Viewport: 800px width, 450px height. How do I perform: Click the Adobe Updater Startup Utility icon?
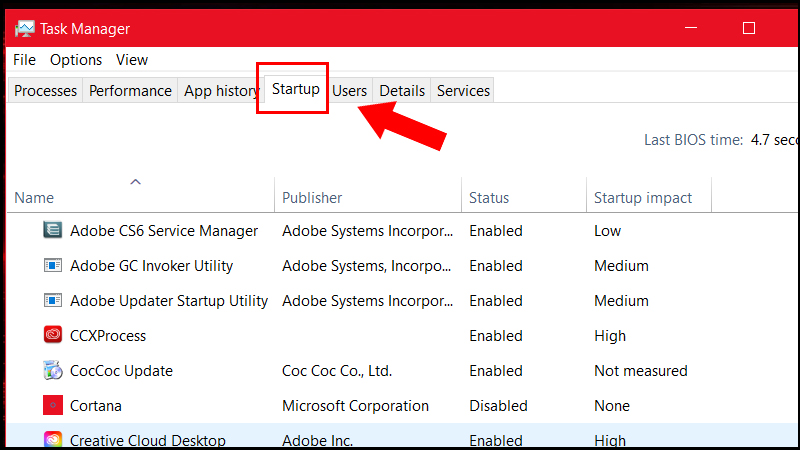click(x=53, y=300)
